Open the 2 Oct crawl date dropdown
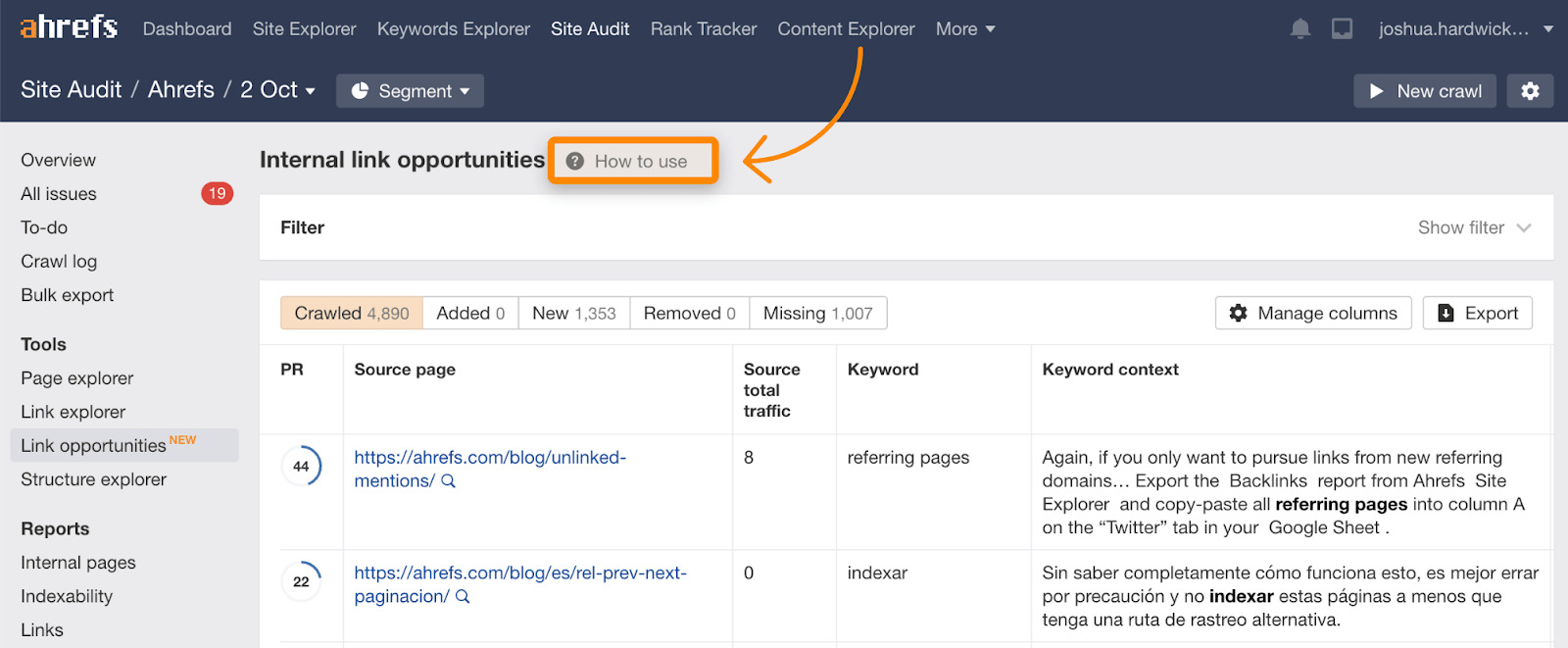Viewport: 1568px width, 648px height. [278, 90]
